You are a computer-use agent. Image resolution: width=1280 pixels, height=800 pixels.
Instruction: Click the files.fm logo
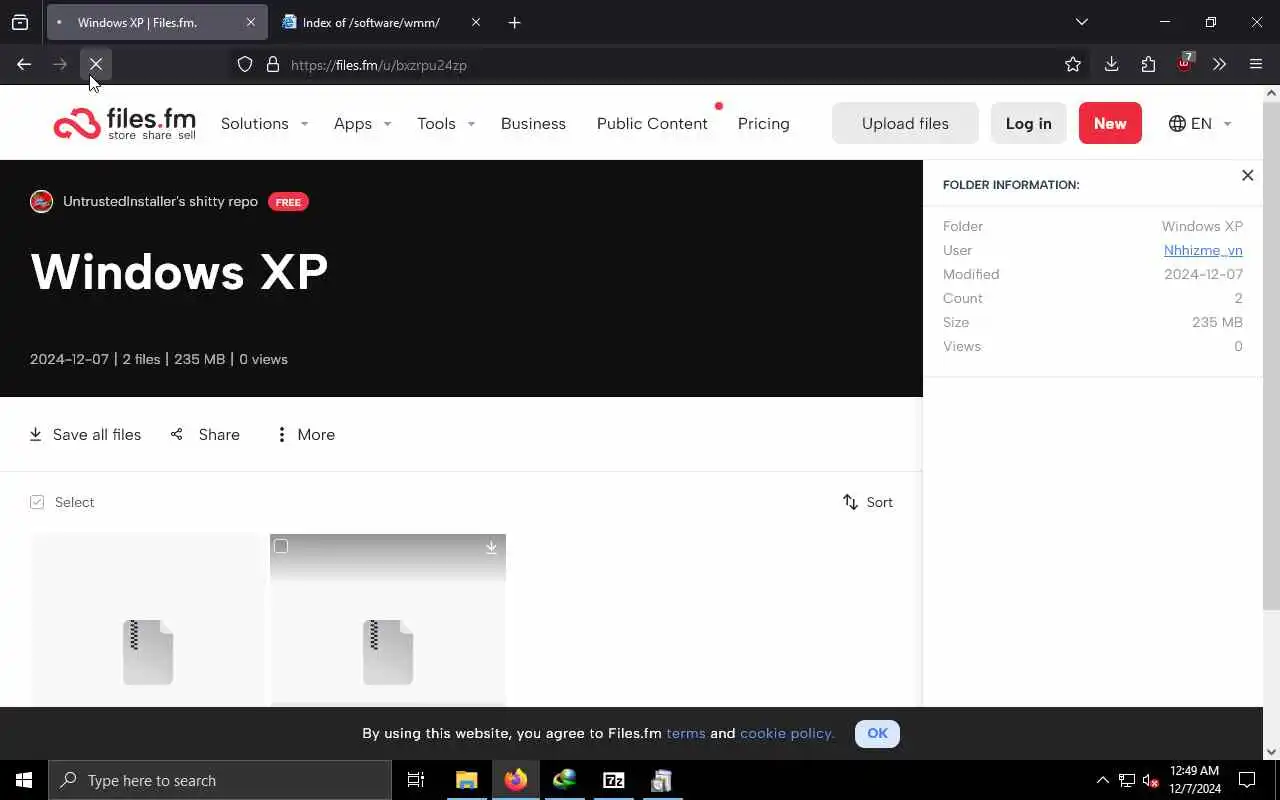(125, 123)
